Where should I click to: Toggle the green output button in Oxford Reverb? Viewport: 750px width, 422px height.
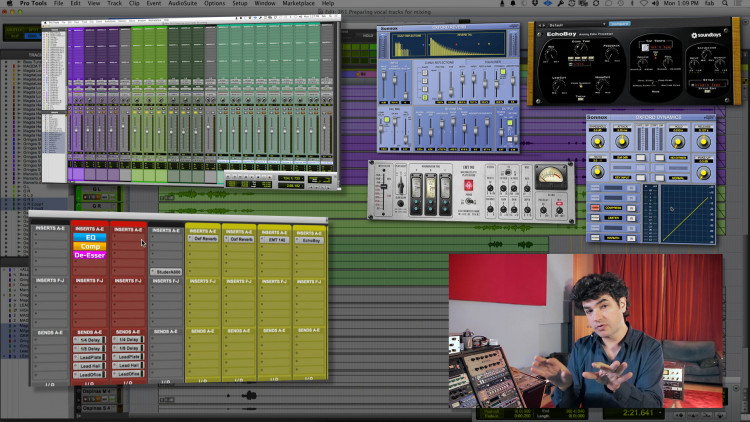pos(510,123)
